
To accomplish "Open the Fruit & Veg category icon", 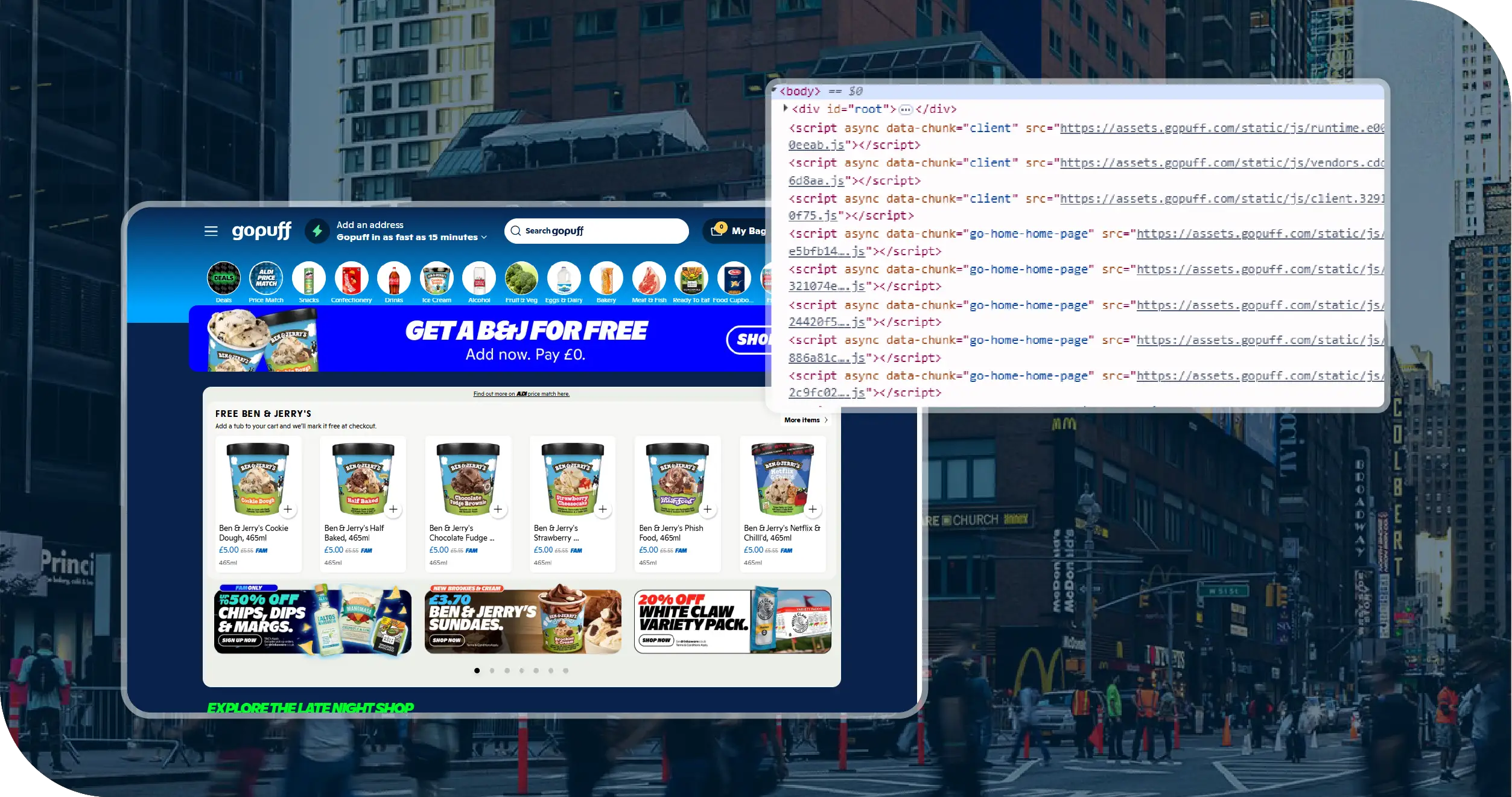I will point(521,279).
